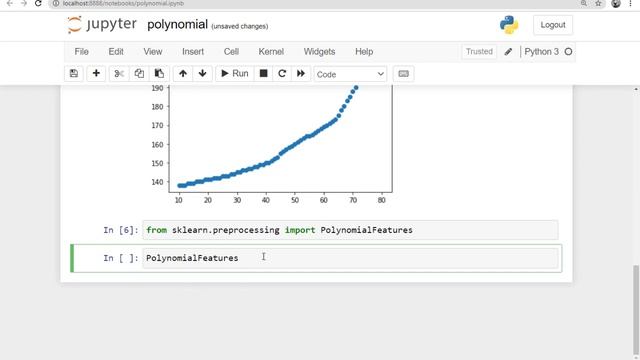Viewport: 640px width, 360px height.
Task: Click the Python 3 kernel name
Action: (541, 51)
